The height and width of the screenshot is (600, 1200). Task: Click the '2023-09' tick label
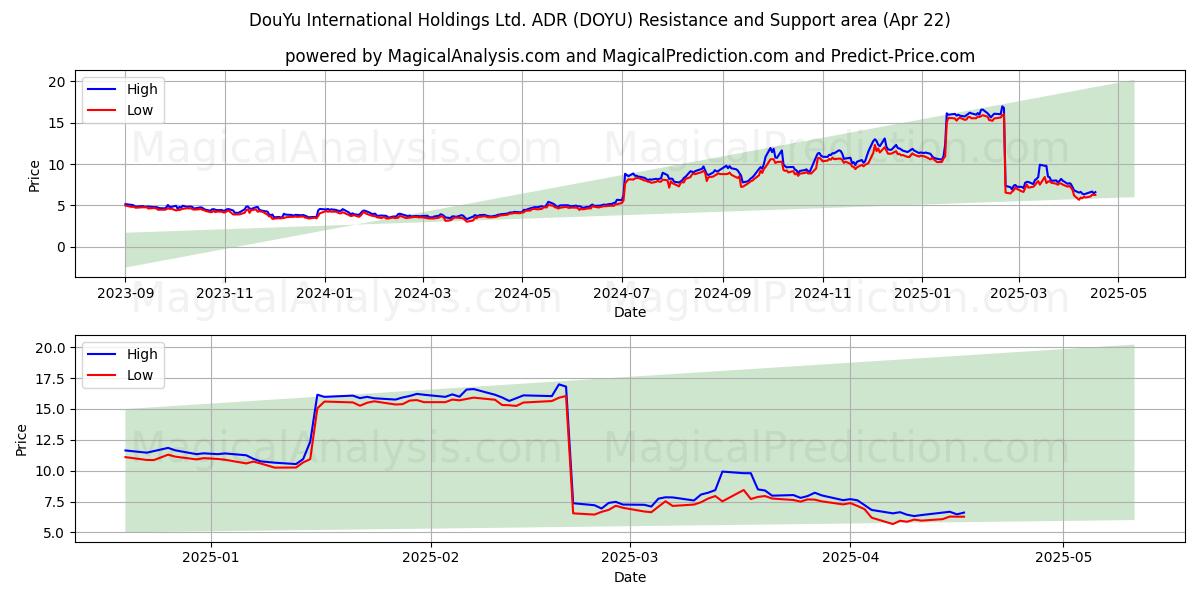click(125, 294)
